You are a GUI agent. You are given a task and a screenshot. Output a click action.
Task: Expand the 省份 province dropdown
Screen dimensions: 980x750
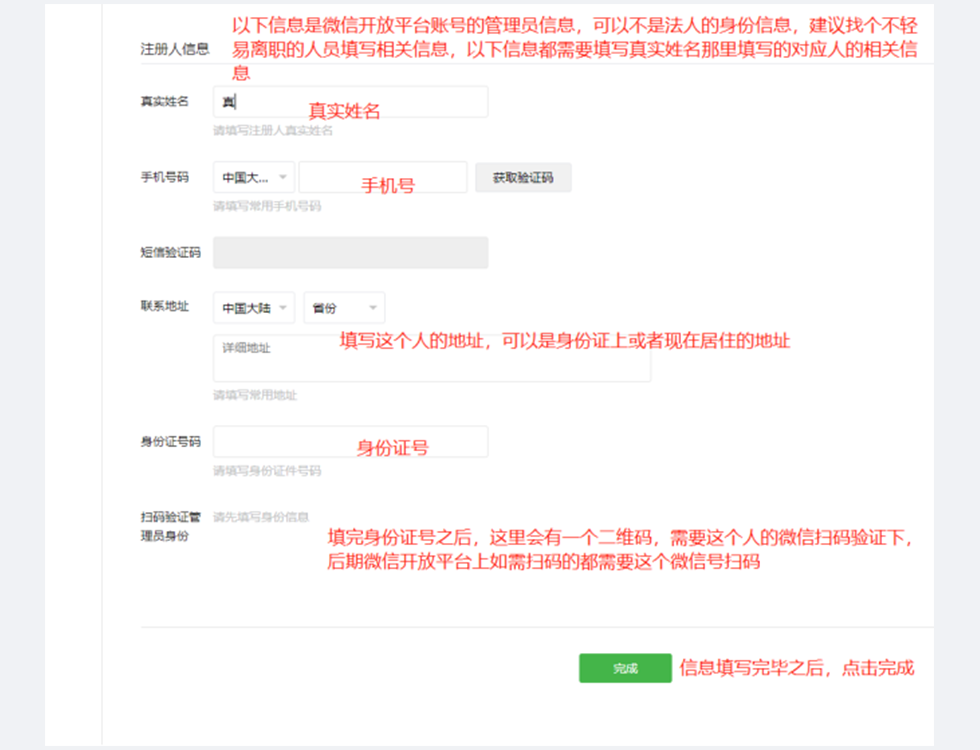click(x=344, y=308)
